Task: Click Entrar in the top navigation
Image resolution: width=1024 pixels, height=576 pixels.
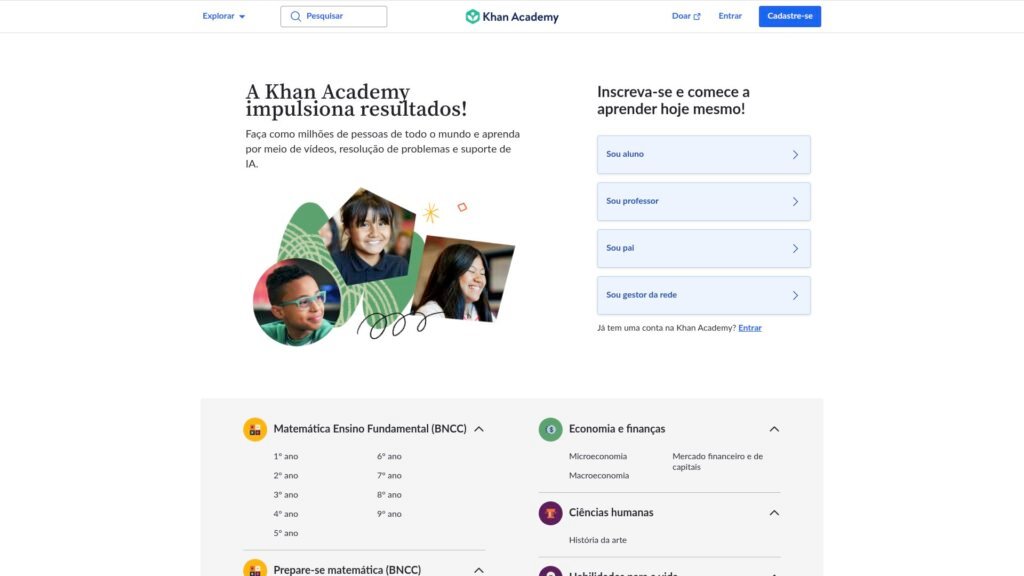Action: coord(730,16)
